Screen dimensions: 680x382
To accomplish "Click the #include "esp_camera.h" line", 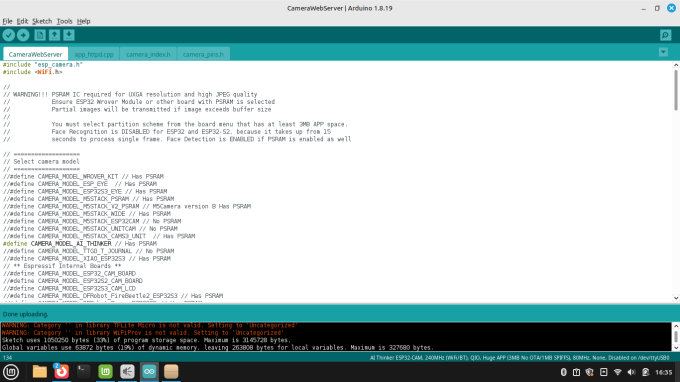I will click(42, 65).
